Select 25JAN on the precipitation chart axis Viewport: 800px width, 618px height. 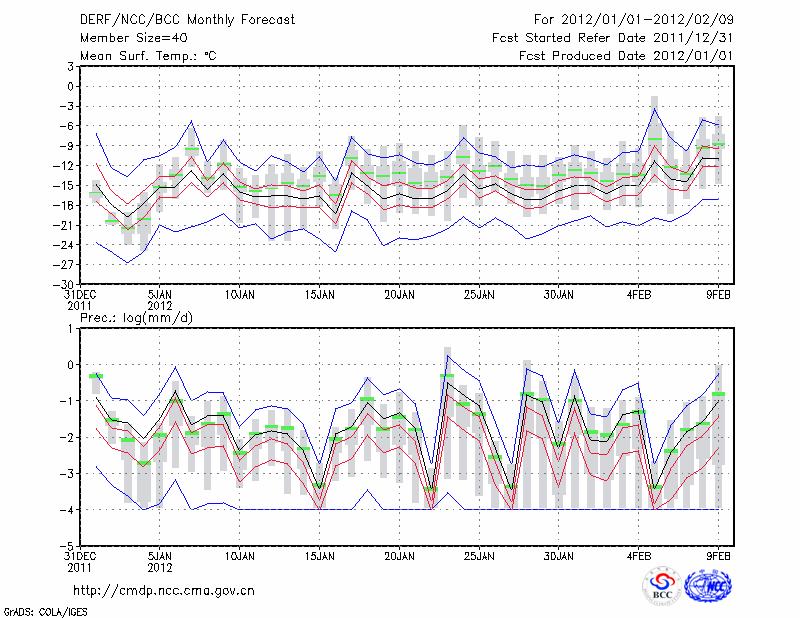click(x=479, y=556)
